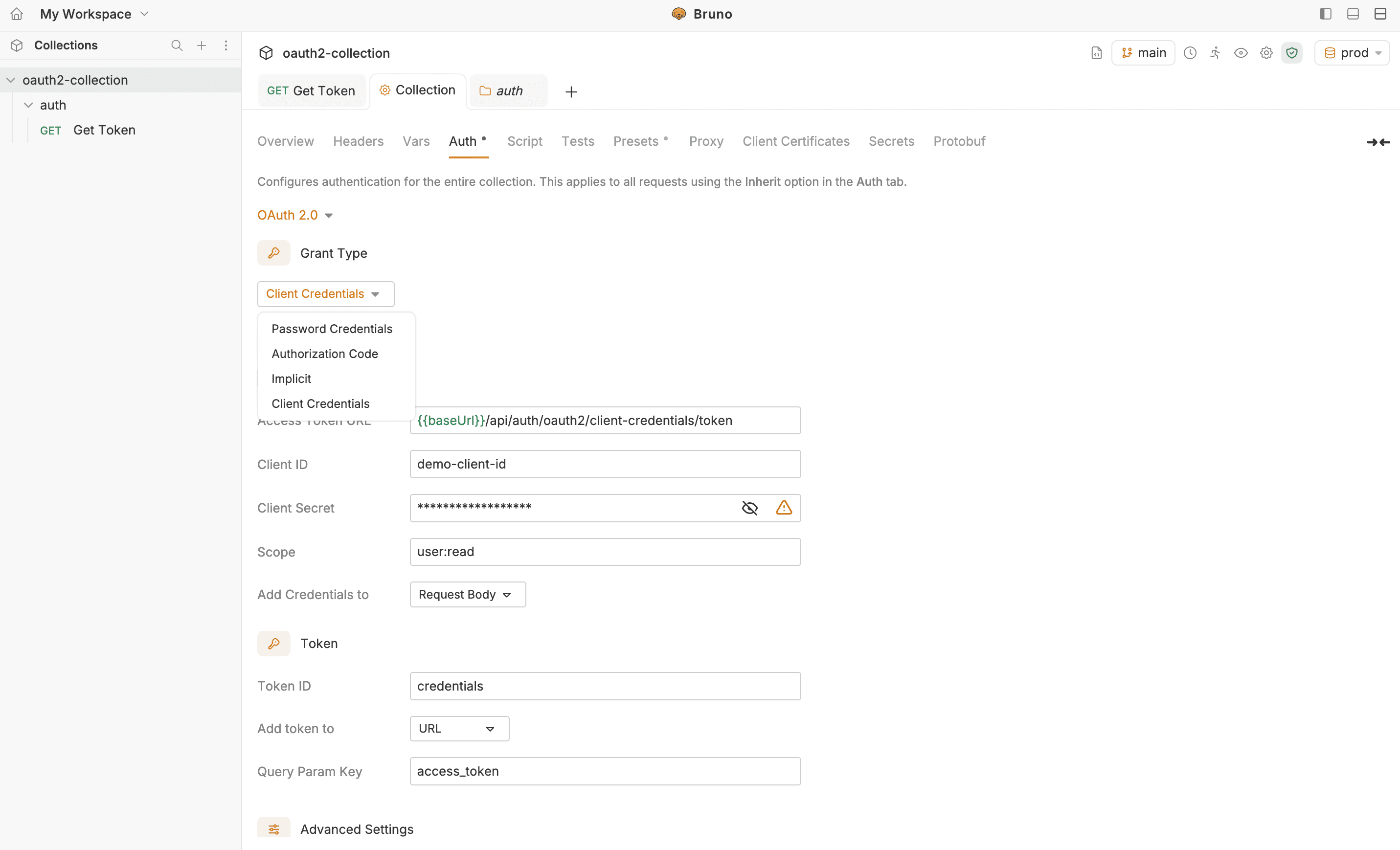Create a new request with the plus icon
The width and height of the screenshot is (1400, 850).
(x=201, y=45)
